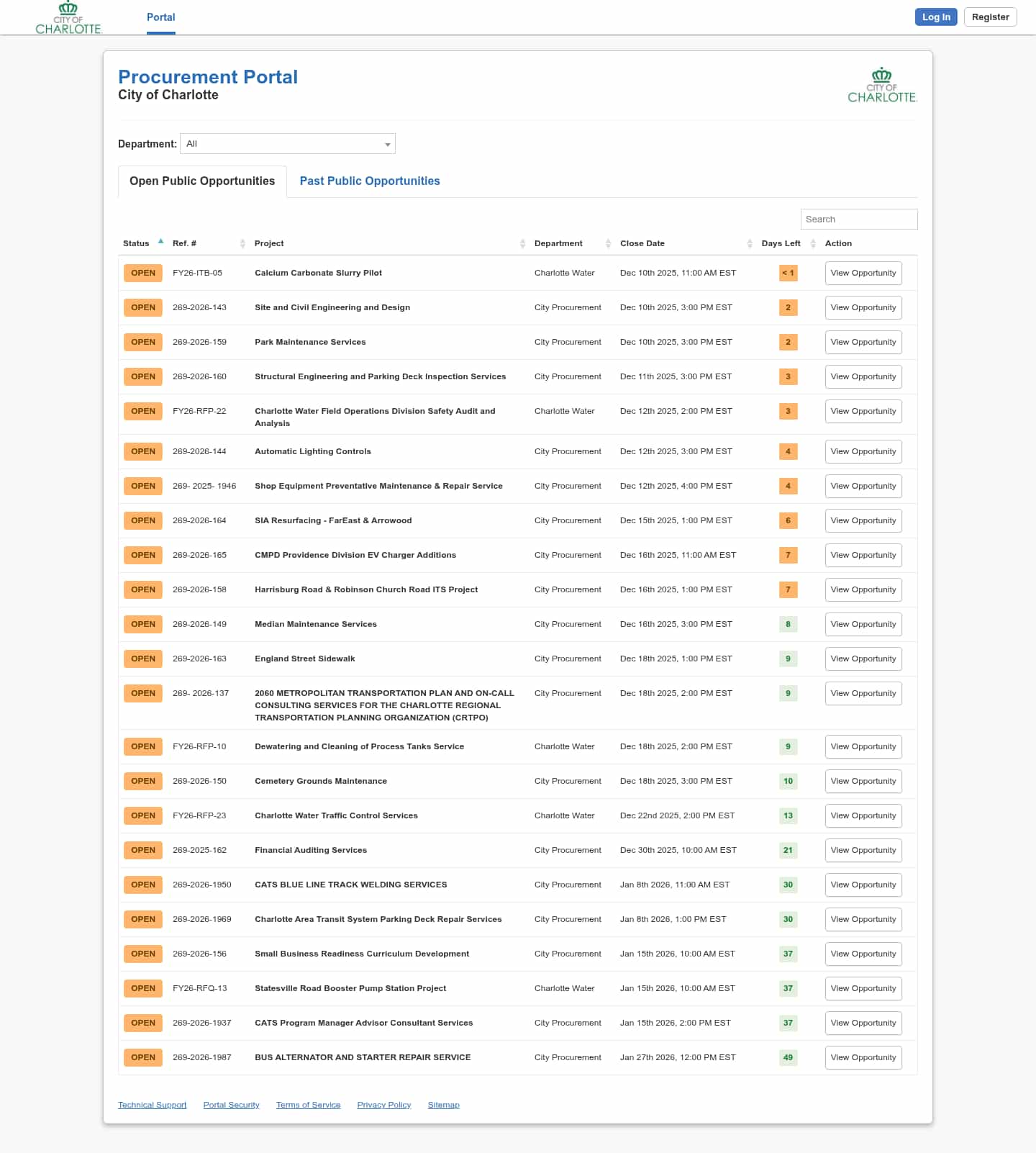Viewport: 1036px width, 1153px height.
Task: Click reference number FY26-ITB-05
Action: [x=198, y=273]
